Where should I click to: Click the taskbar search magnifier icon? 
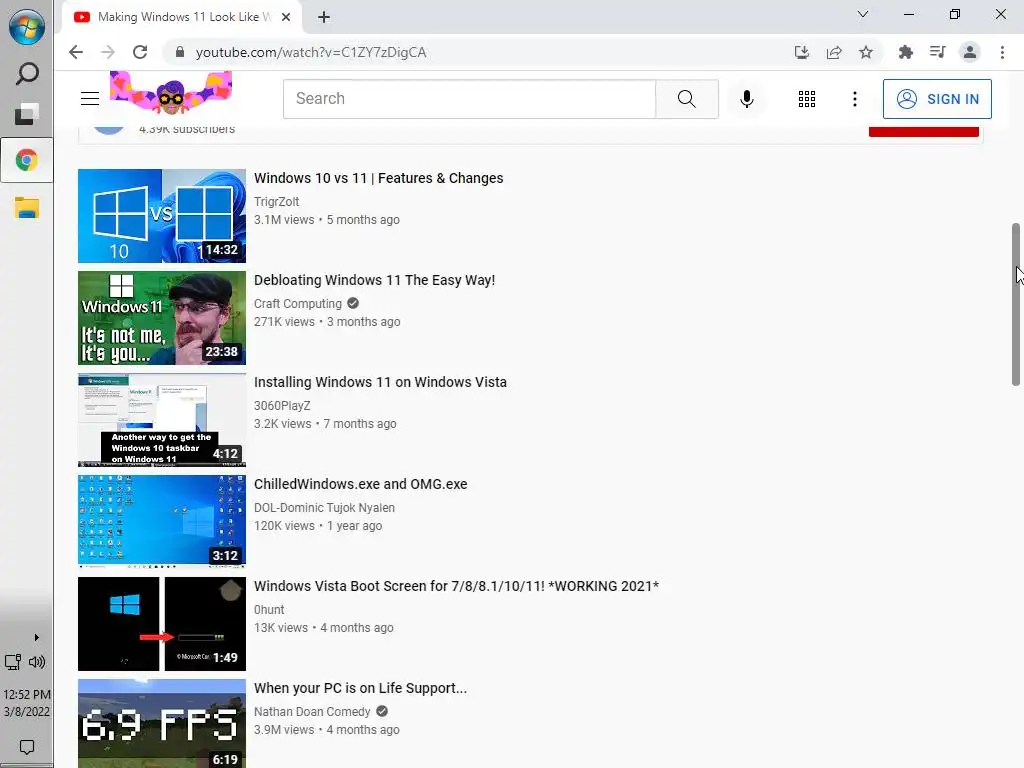point(27,73)
